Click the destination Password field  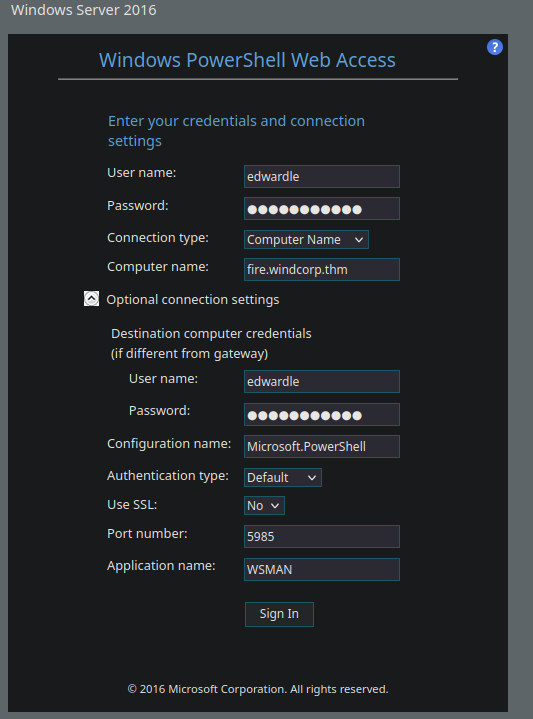(322, 415)
